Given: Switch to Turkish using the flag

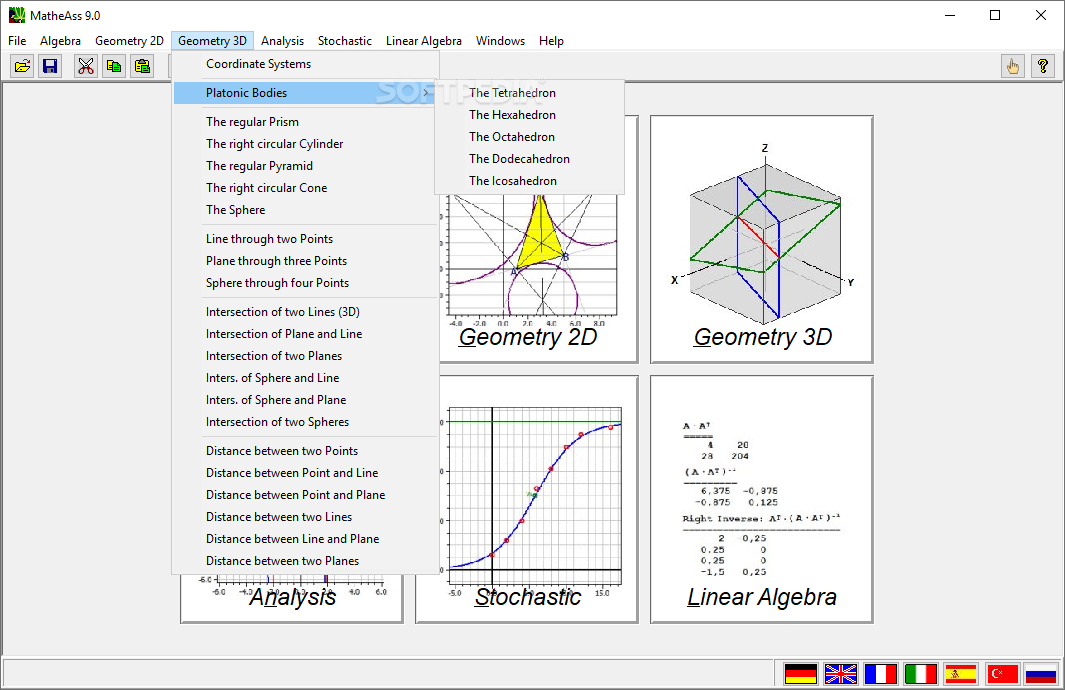Looking at the screenshot, I should (x=1002, y=674).
